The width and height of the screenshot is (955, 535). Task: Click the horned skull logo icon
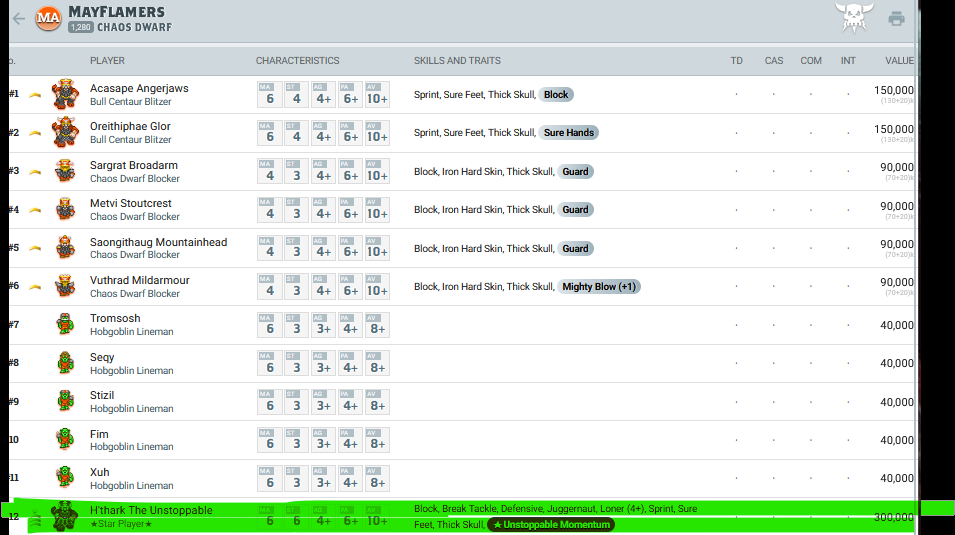coord(854,18)
